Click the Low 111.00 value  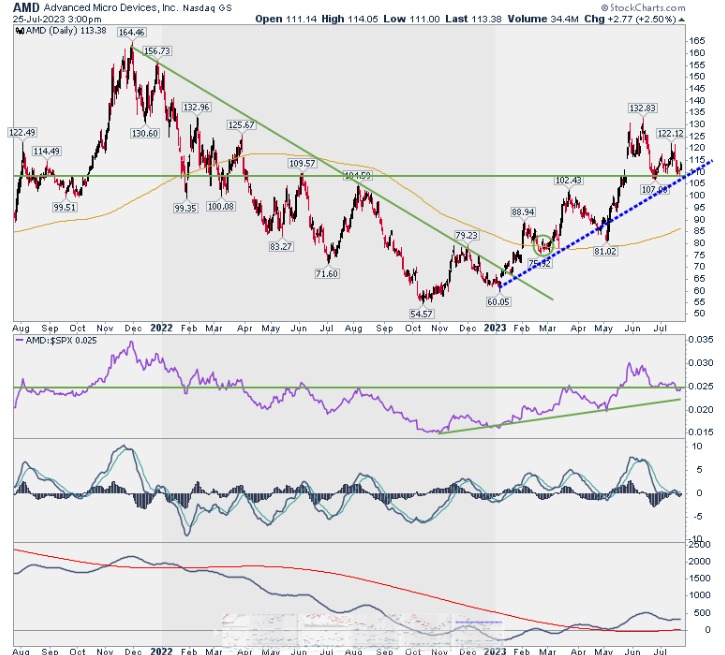[412, 19]
